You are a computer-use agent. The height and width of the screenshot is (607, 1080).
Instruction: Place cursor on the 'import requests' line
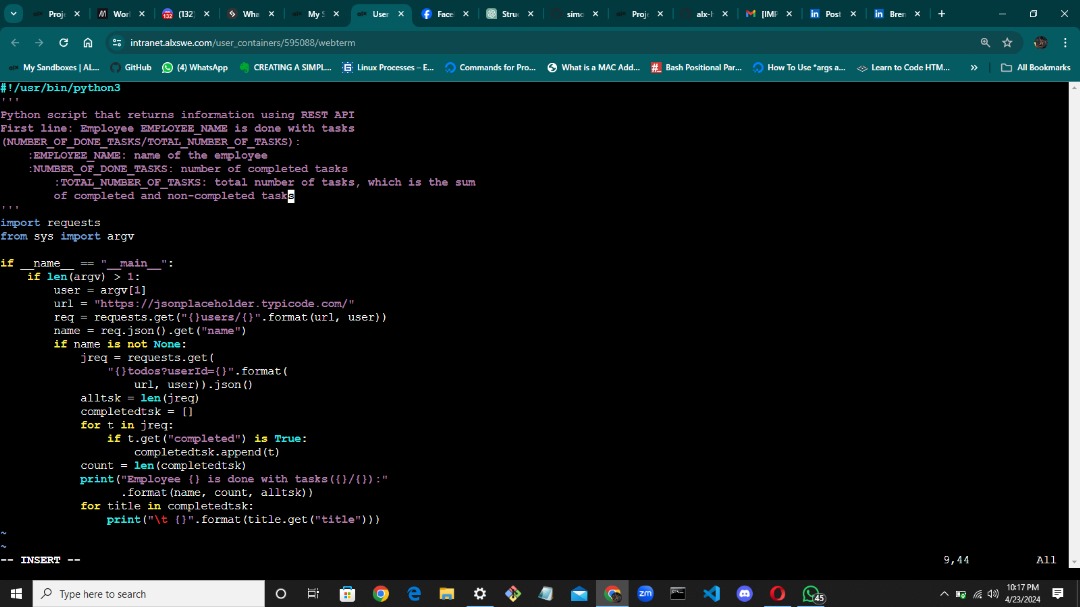click(x=50, y=223)
